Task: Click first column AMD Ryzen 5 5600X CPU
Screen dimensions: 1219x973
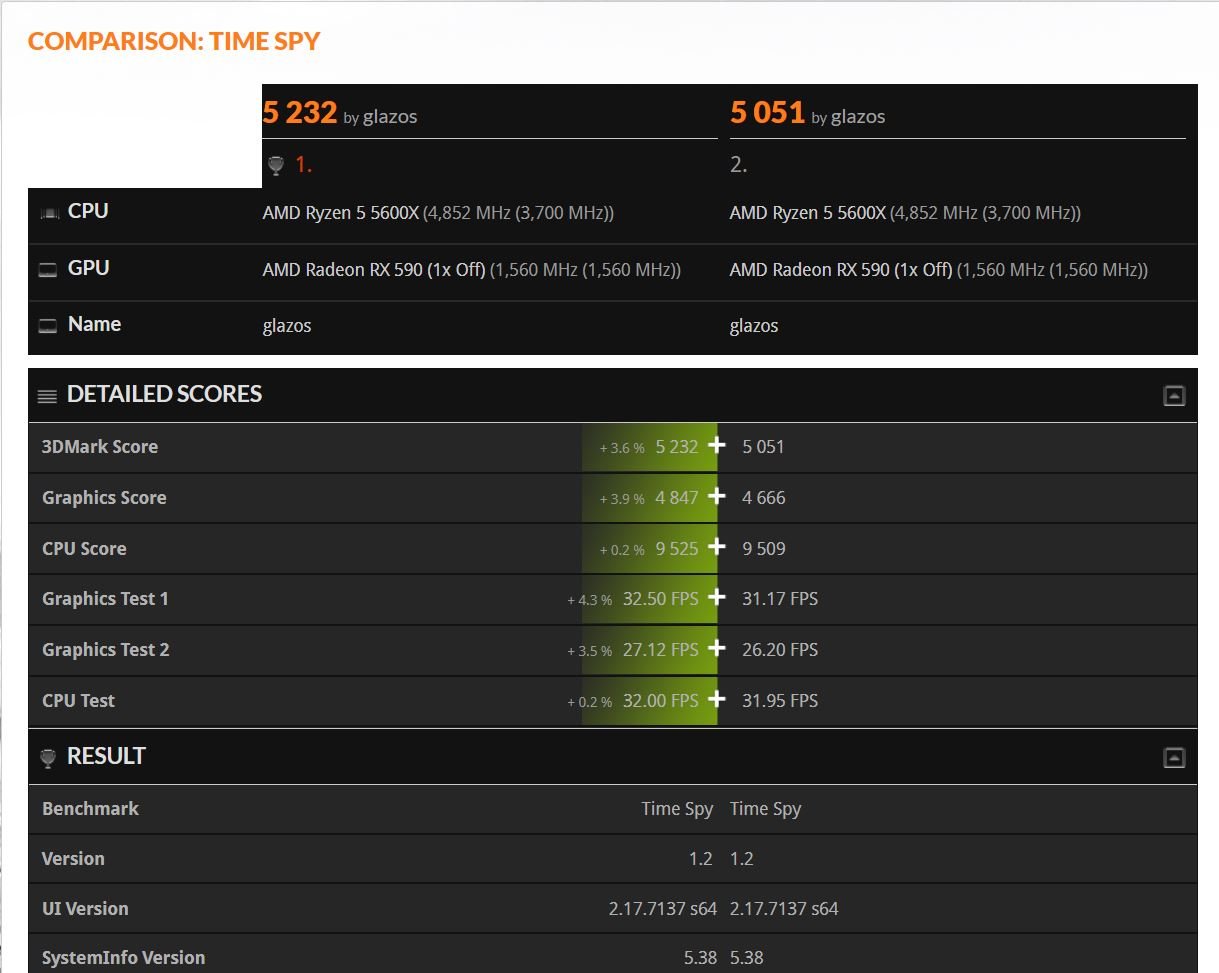Action: tap(341, 213)
